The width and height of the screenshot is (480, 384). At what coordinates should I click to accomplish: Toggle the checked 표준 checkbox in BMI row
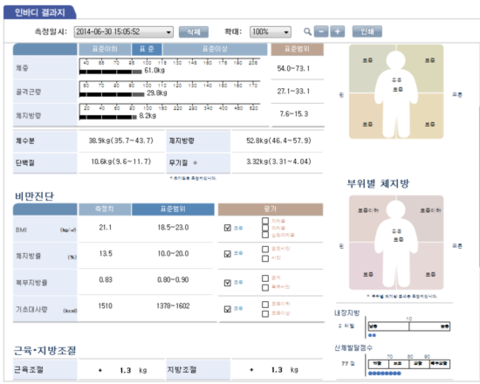coord(227,228)
